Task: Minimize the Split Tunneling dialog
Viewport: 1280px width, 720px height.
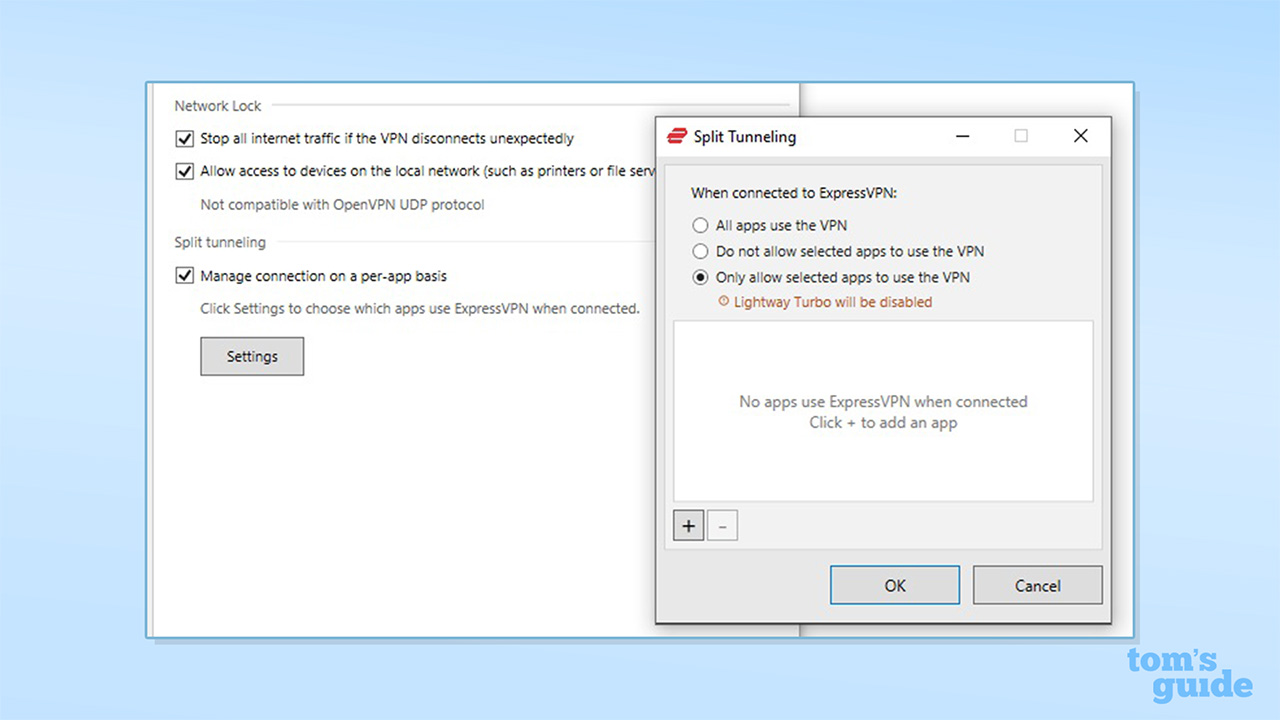Action: pyautogui.click(x=962, y=136)
